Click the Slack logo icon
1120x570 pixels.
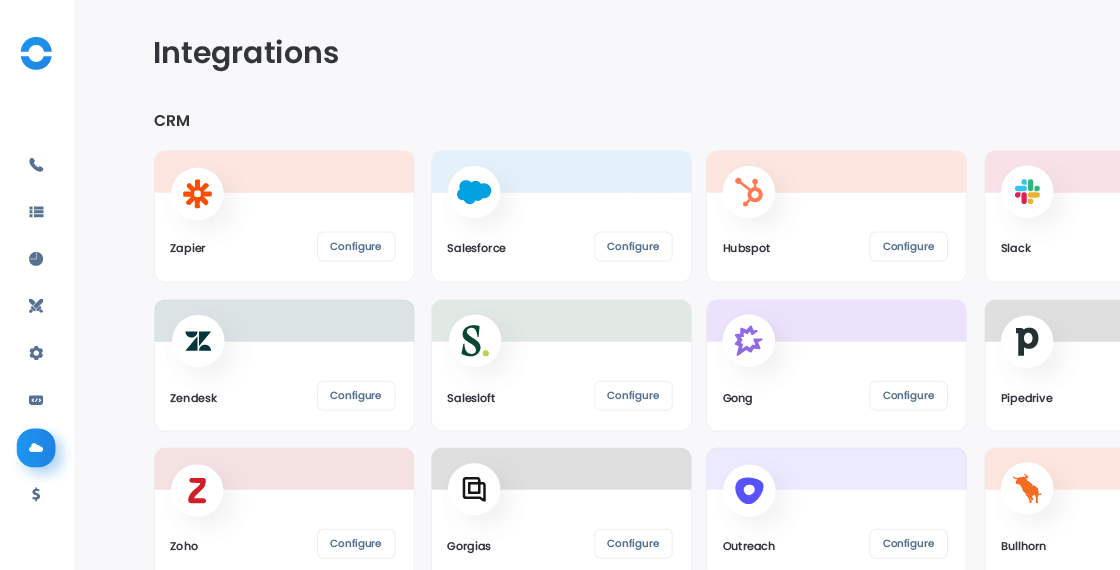click(x=1027, y=191)
